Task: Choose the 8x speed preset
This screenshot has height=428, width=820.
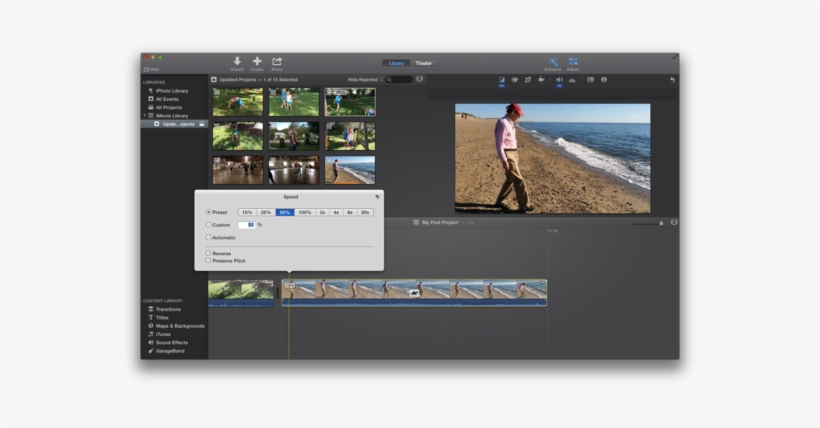Action: pos(350,212)
